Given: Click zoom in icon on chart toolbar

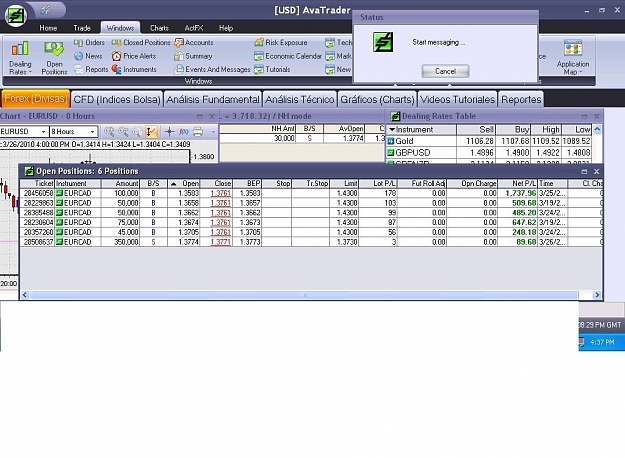Looking at the screenshot, I should (109, 132).
